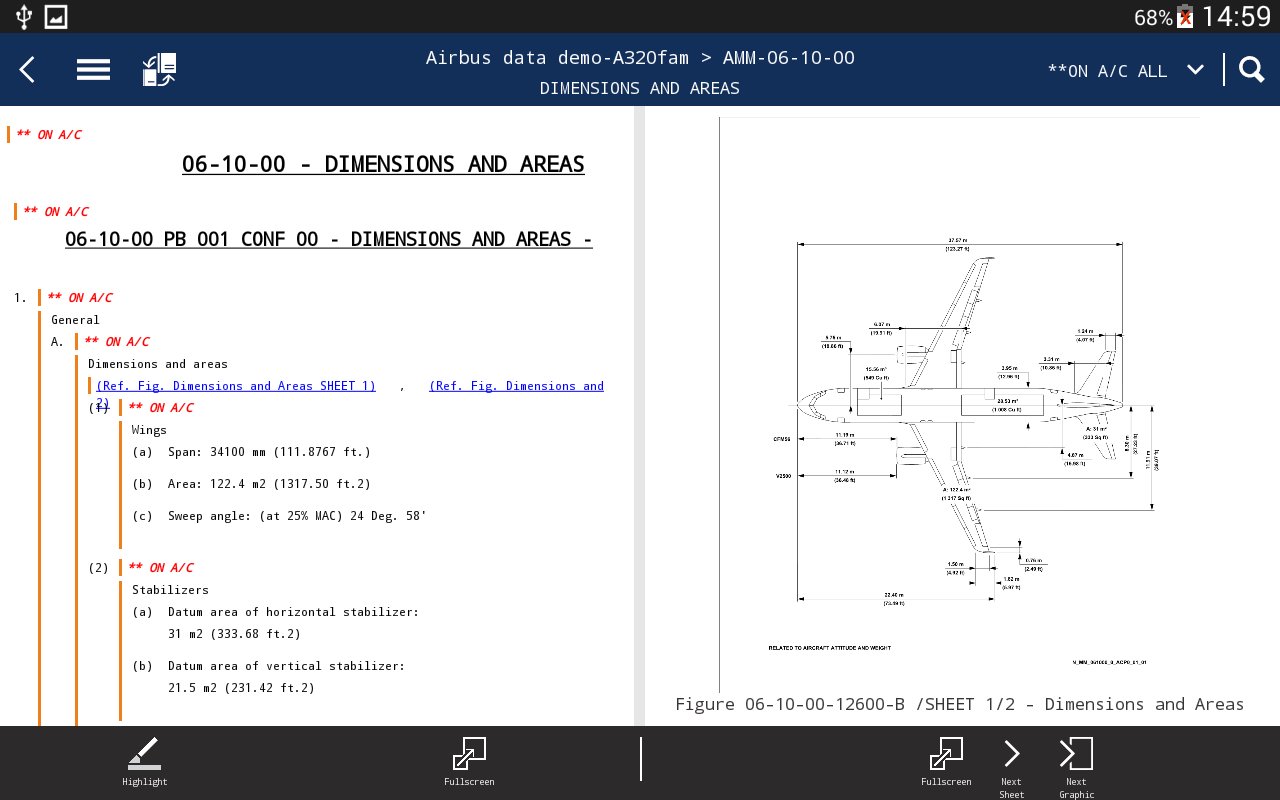Open the second Ref. Fig. Dimensions link
This screenshot has width=1280, height=800.
coord(516,386)
